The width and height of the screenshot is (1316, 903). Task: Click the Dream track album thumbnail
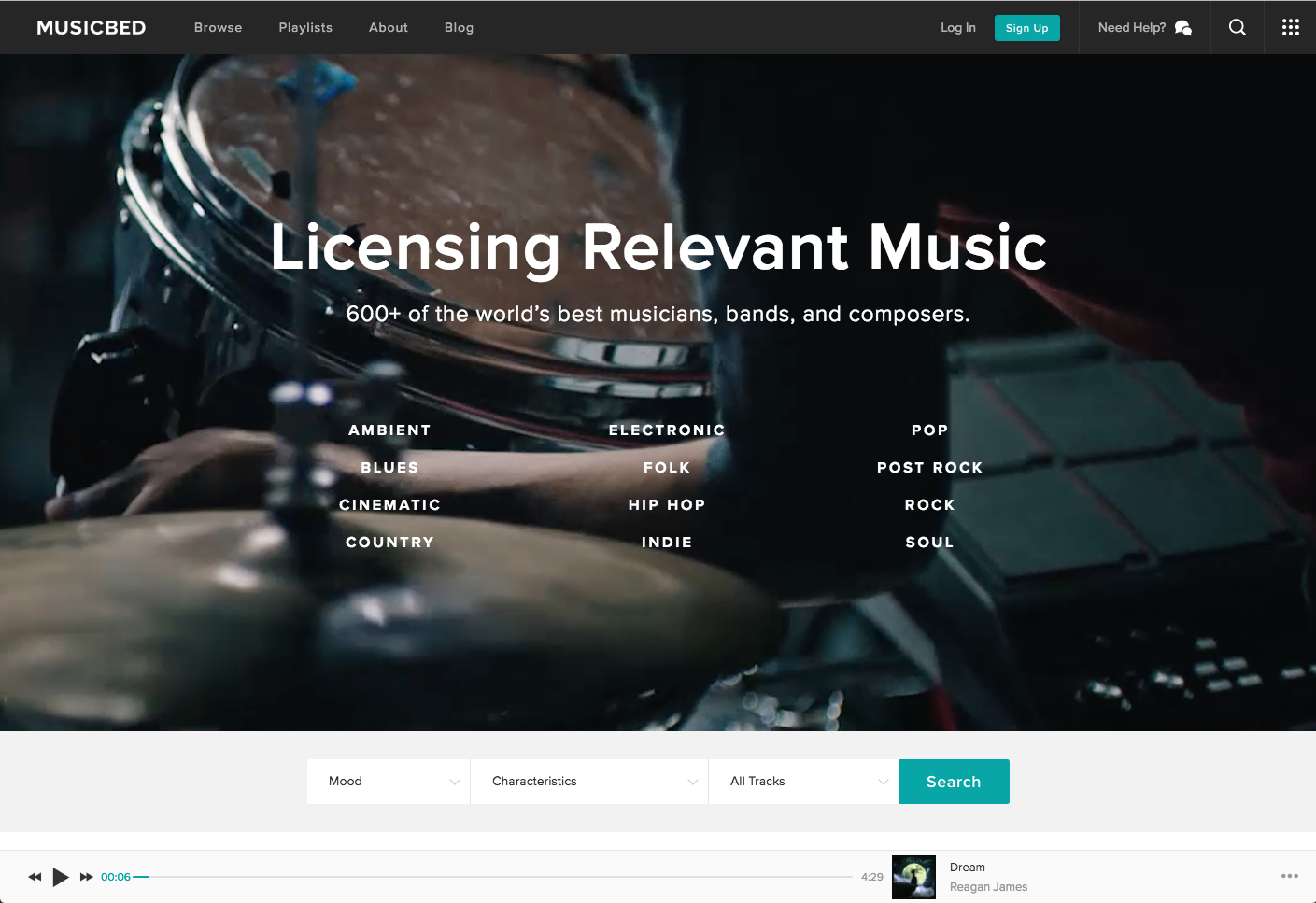click(913, 877)
